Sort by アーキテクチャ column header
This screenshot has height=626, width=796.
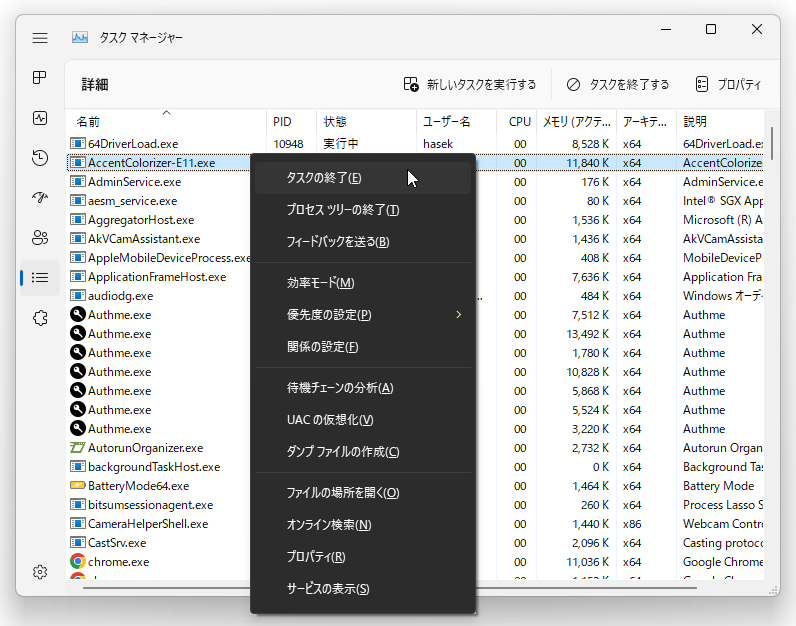pos(646,121)
